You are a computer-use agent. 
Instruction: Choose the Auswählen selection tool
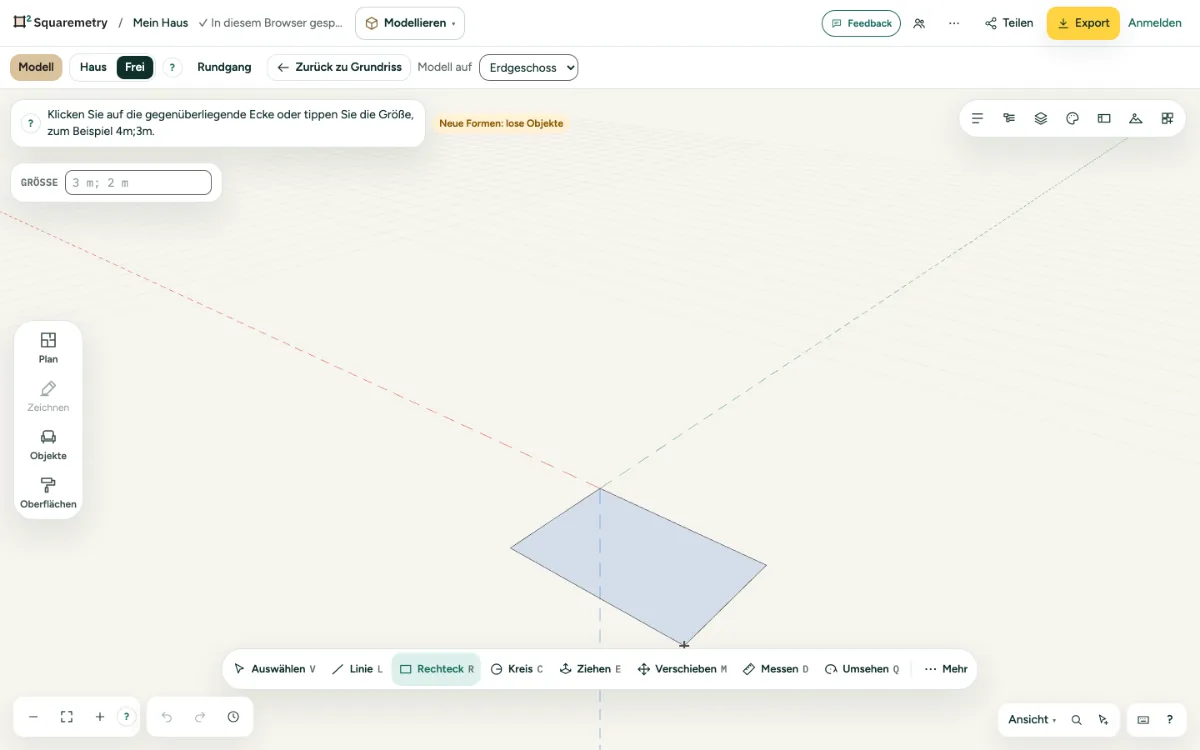coord(274,669)
